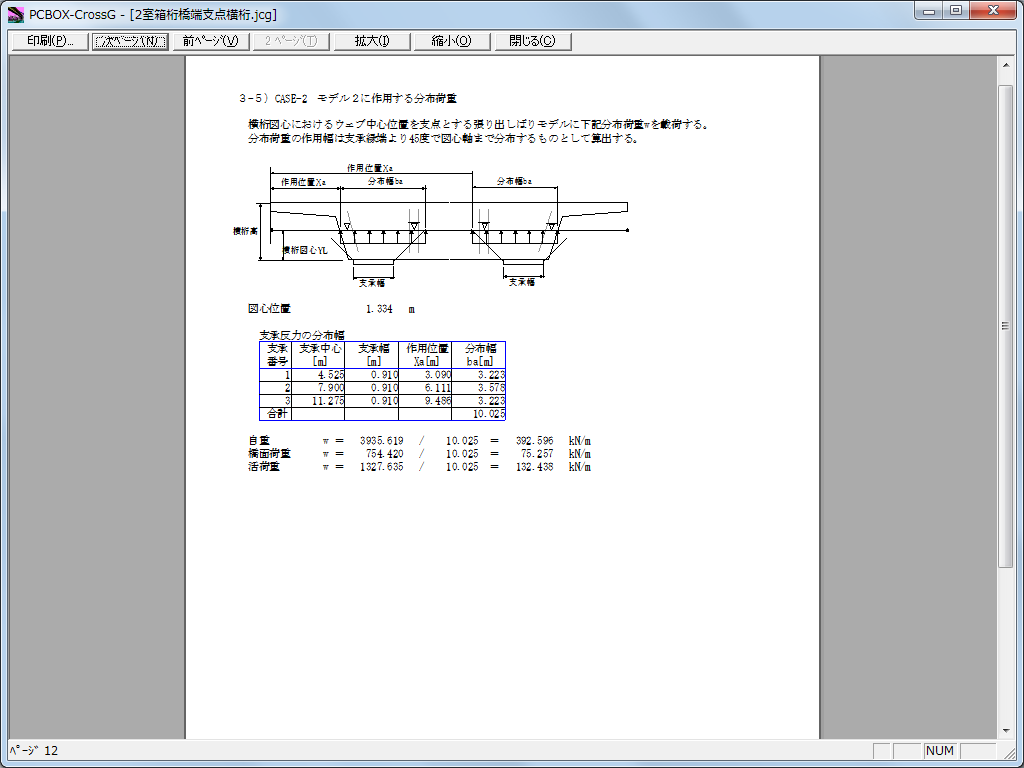Click the 3-5) CASE-2 section heading
1024x768 pixels.
(x=348, y=99)
